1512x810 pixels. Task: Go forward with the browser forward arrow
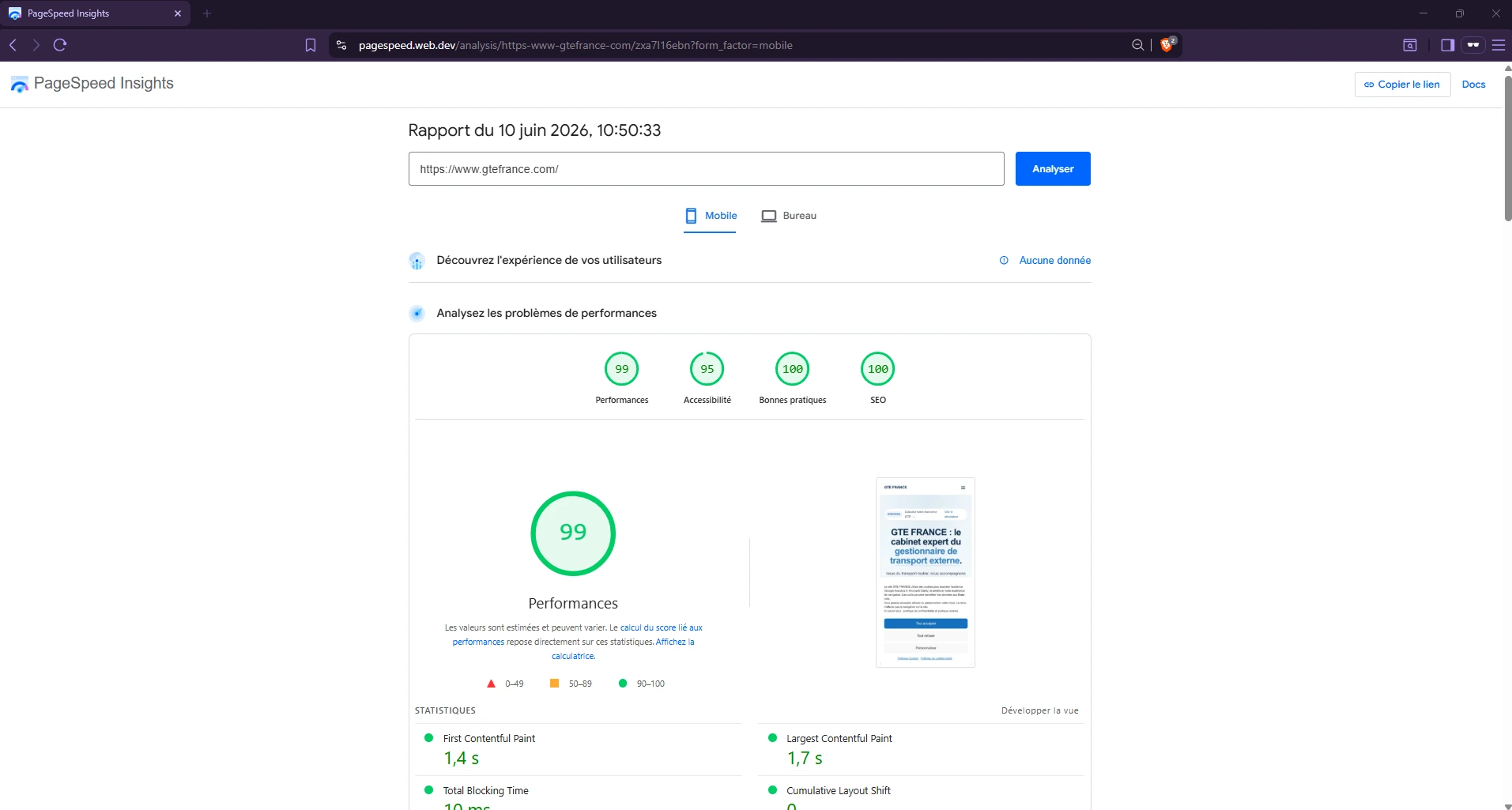point(36,45)
